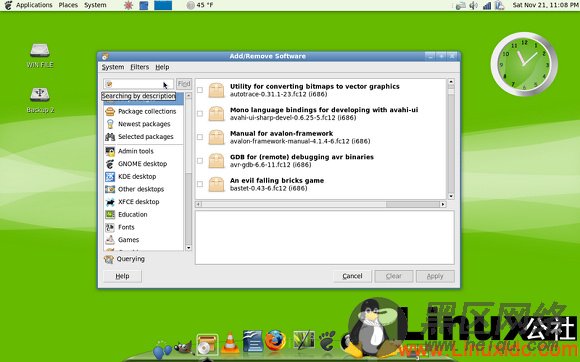Click the package list horizontal scrollbar thumb
Screen dimensions: 580x362
(412, 204)
